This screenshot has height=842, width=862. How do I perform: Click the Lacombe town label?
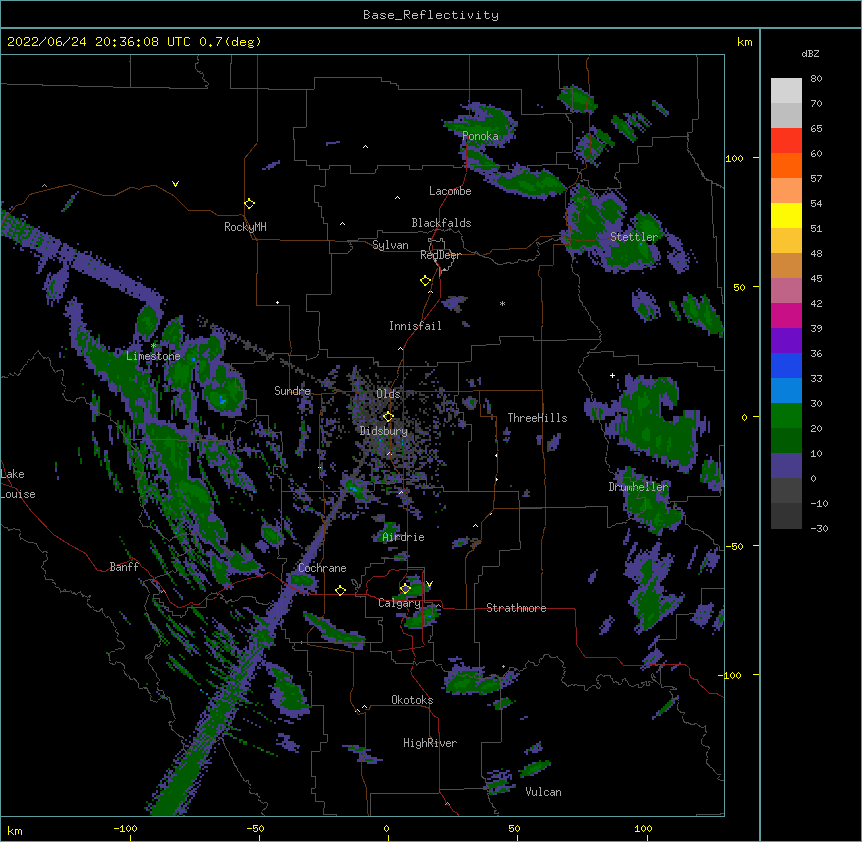click(450, 191)
